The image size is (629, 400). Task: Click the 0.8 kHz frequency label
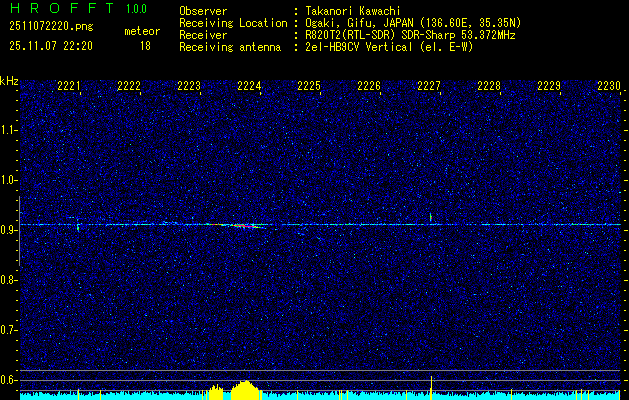[8, 280]
